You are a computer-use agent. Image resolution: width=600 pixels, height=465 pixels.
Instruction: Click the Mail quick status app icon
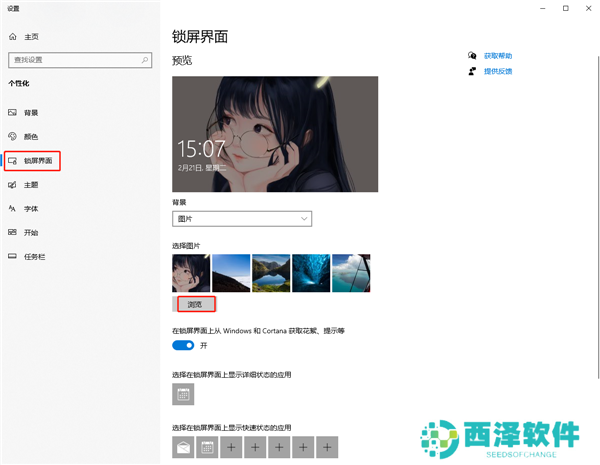[183, 447]
